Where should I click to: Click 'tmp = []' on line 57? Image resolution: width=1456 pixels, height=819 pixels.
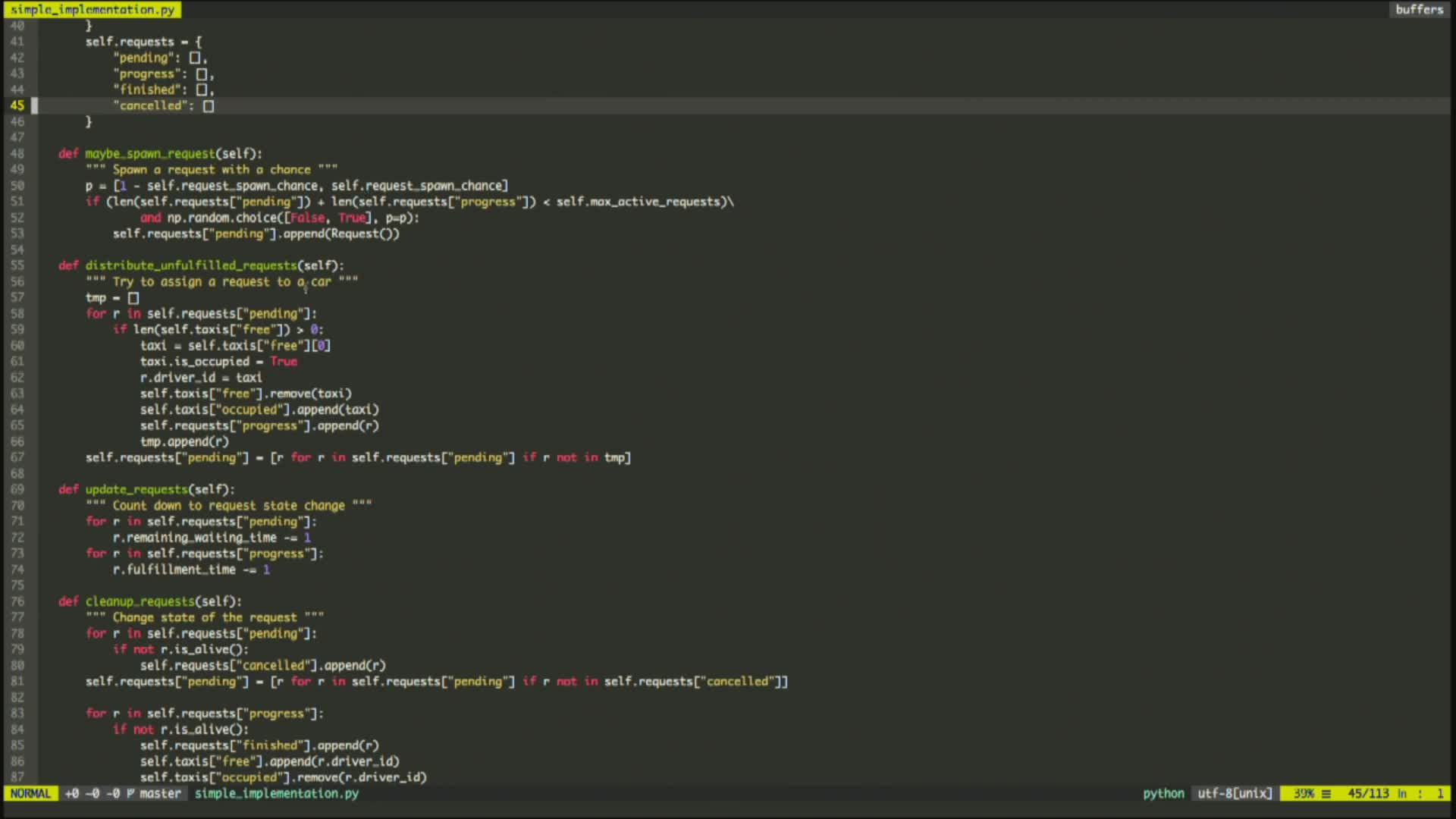click(x=112, y=297)
